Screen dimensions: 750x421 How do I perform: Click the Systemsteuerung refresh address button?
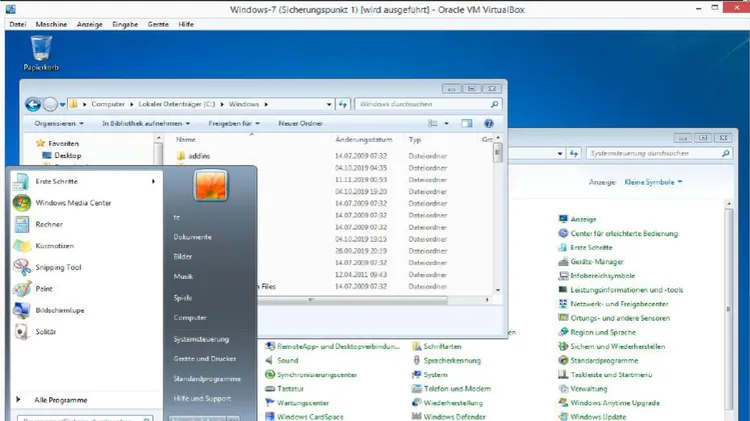[574, 153]
